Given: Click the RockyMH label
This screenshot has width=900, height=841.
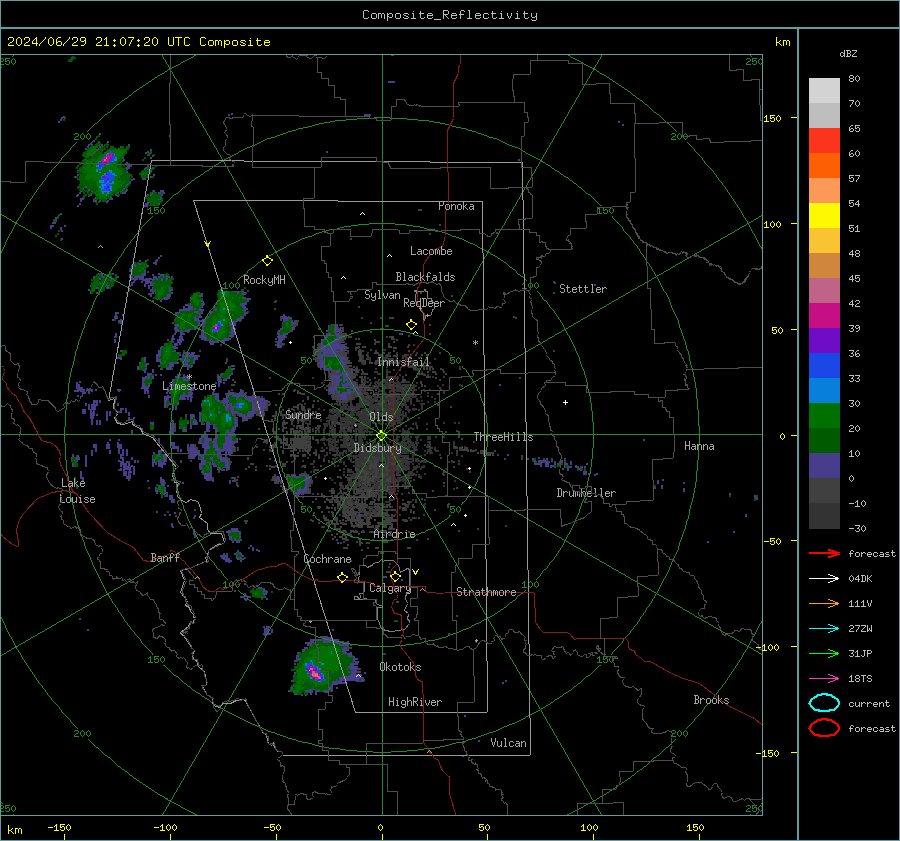Looking at the screenshot, I should tap(264, 280).
